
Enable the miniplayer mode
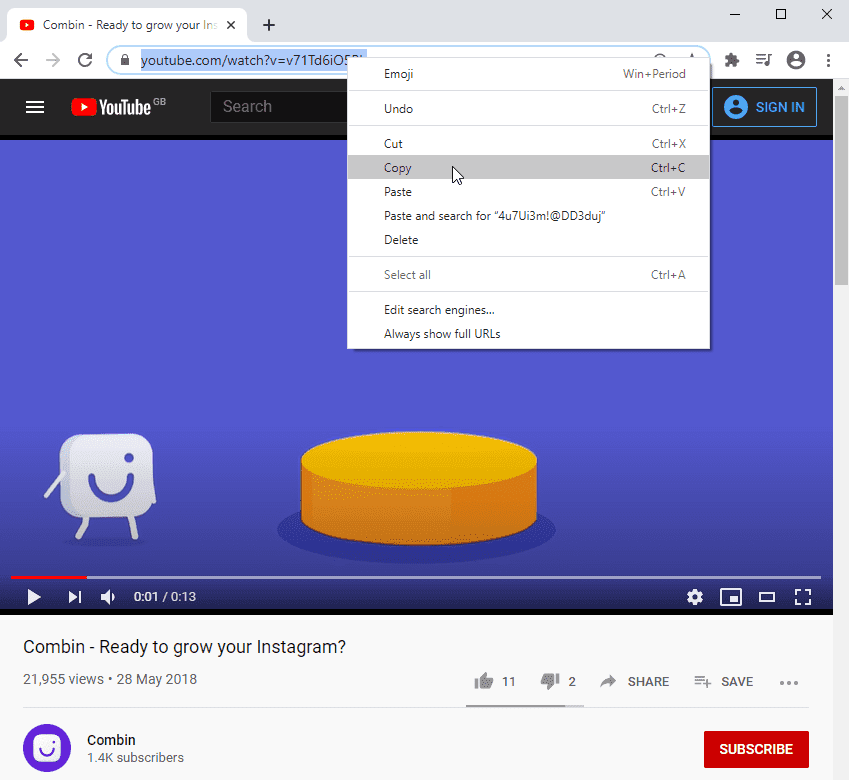[x=731, y=597]
